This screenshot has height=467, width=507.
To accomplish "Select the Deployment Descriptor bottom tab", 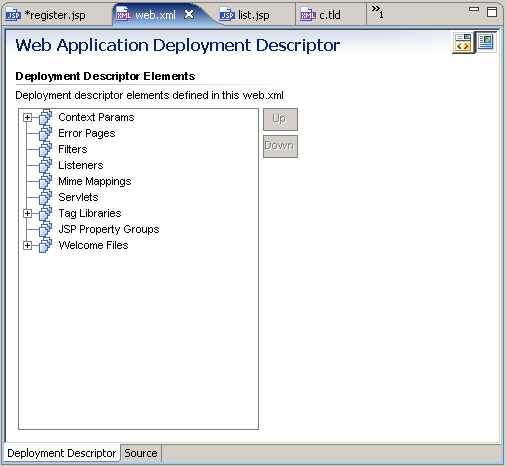I will 62,453.
